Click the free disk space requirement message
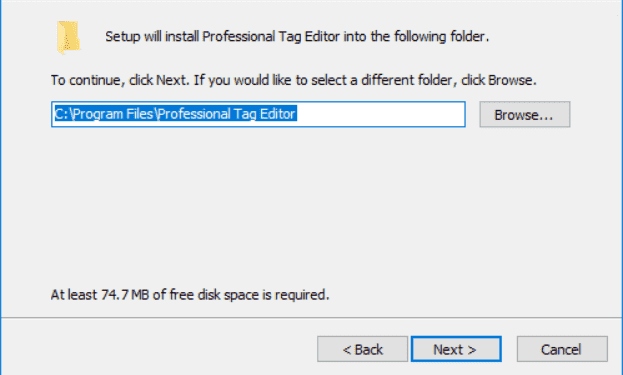The height and width of the screenshot is (375, 623). tap(190, 295)
